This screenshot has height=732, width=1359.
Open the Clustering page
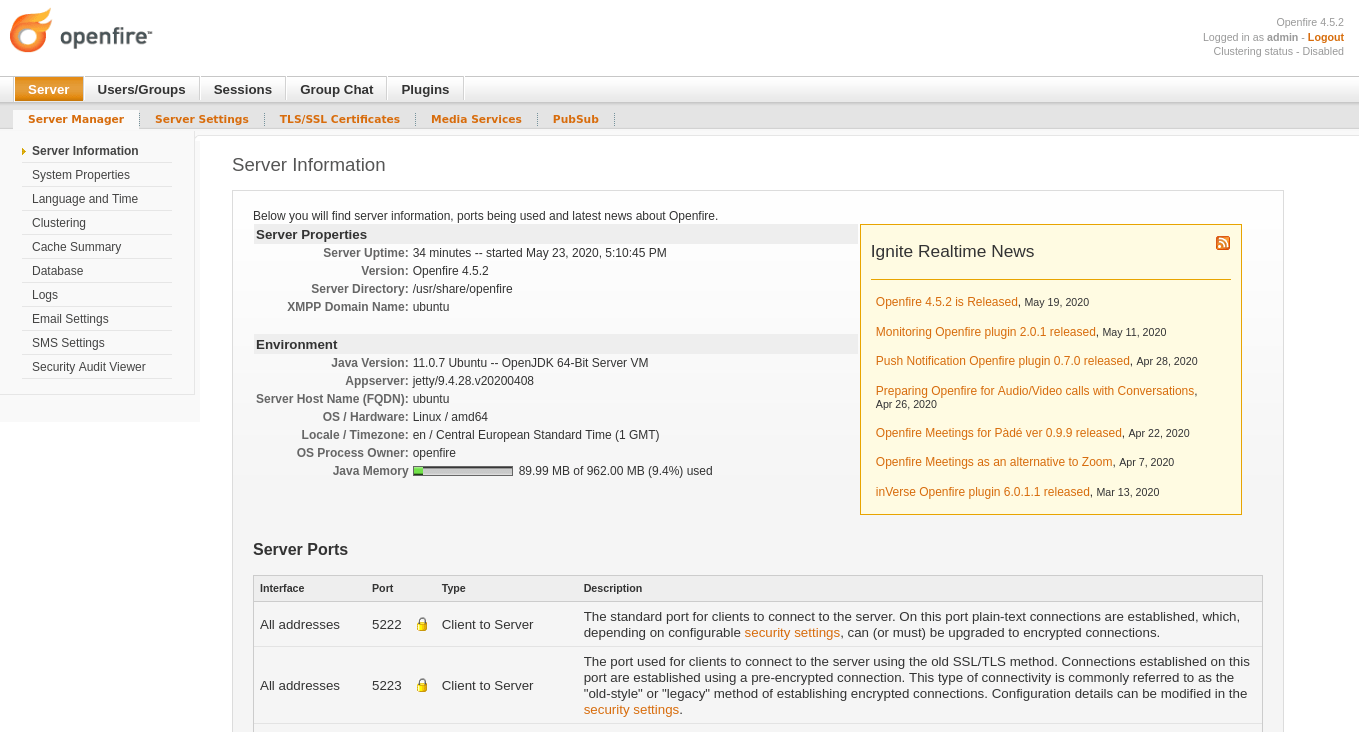(59, 223)
